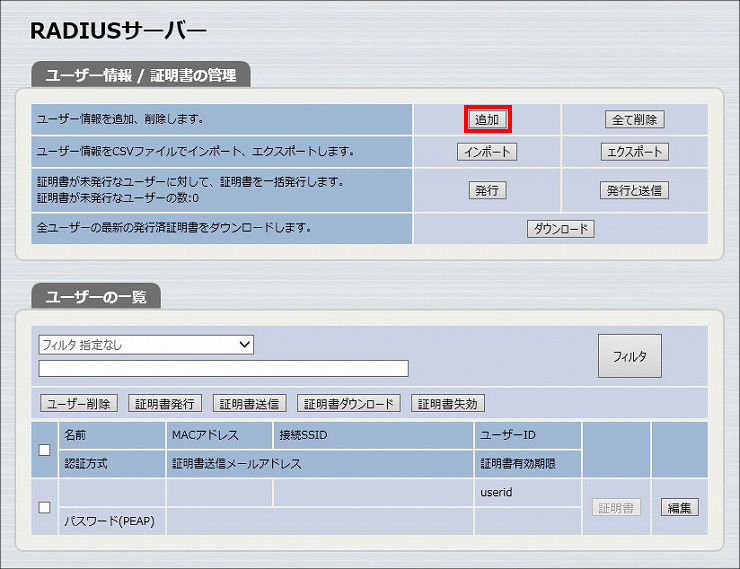The width and height of the screenshot is (740, 569).
Task: Click the ユーザー情報を追加、削除します。 description
Action: [120, 119]
